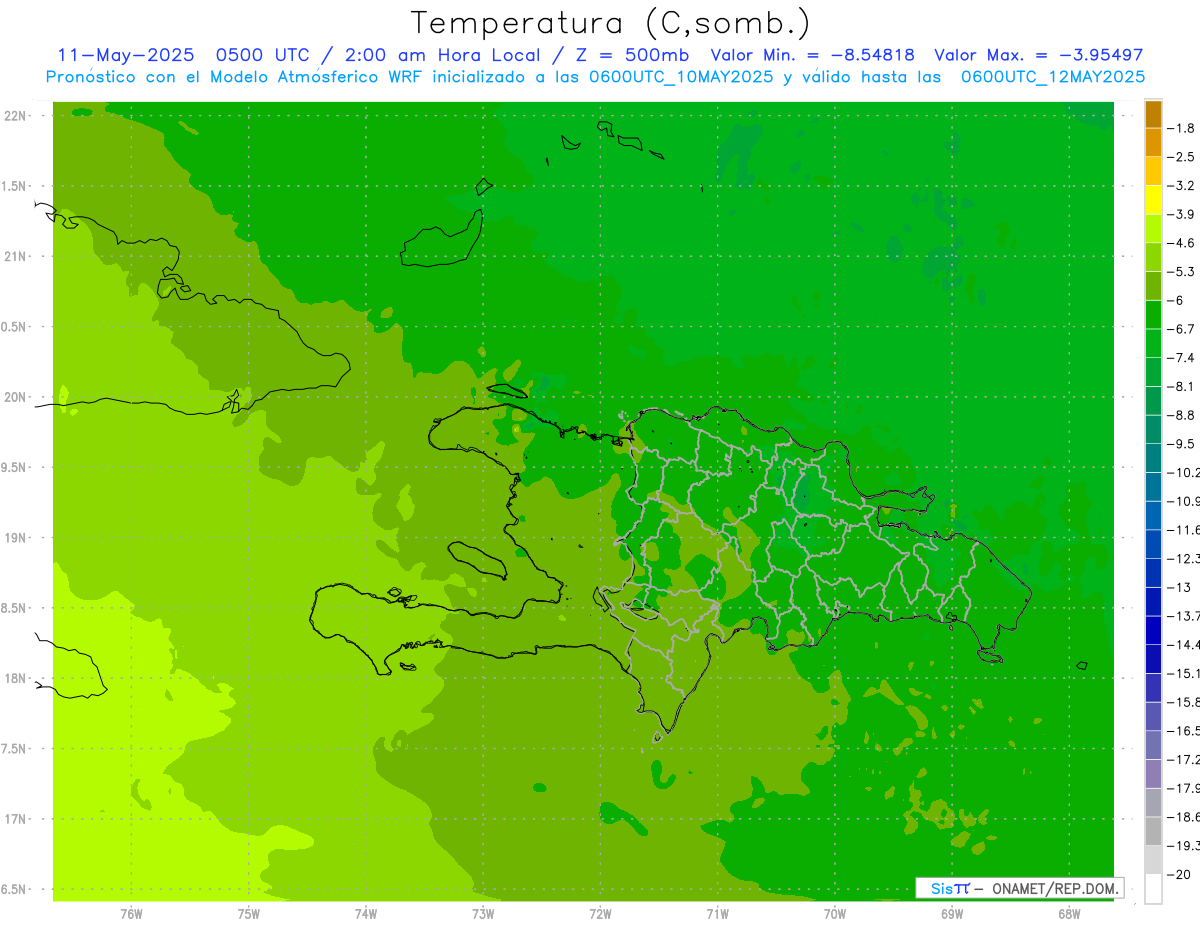This screenshot has height=927, width=1200.
Task: Select initialization time "0600UTC_10MAY2025"
Action: 681,76
